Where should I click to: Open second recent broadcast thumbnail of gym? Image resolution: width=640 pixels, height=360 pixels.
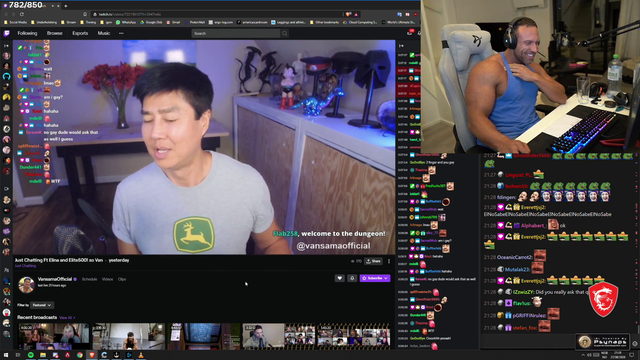[x=129, y=336]
